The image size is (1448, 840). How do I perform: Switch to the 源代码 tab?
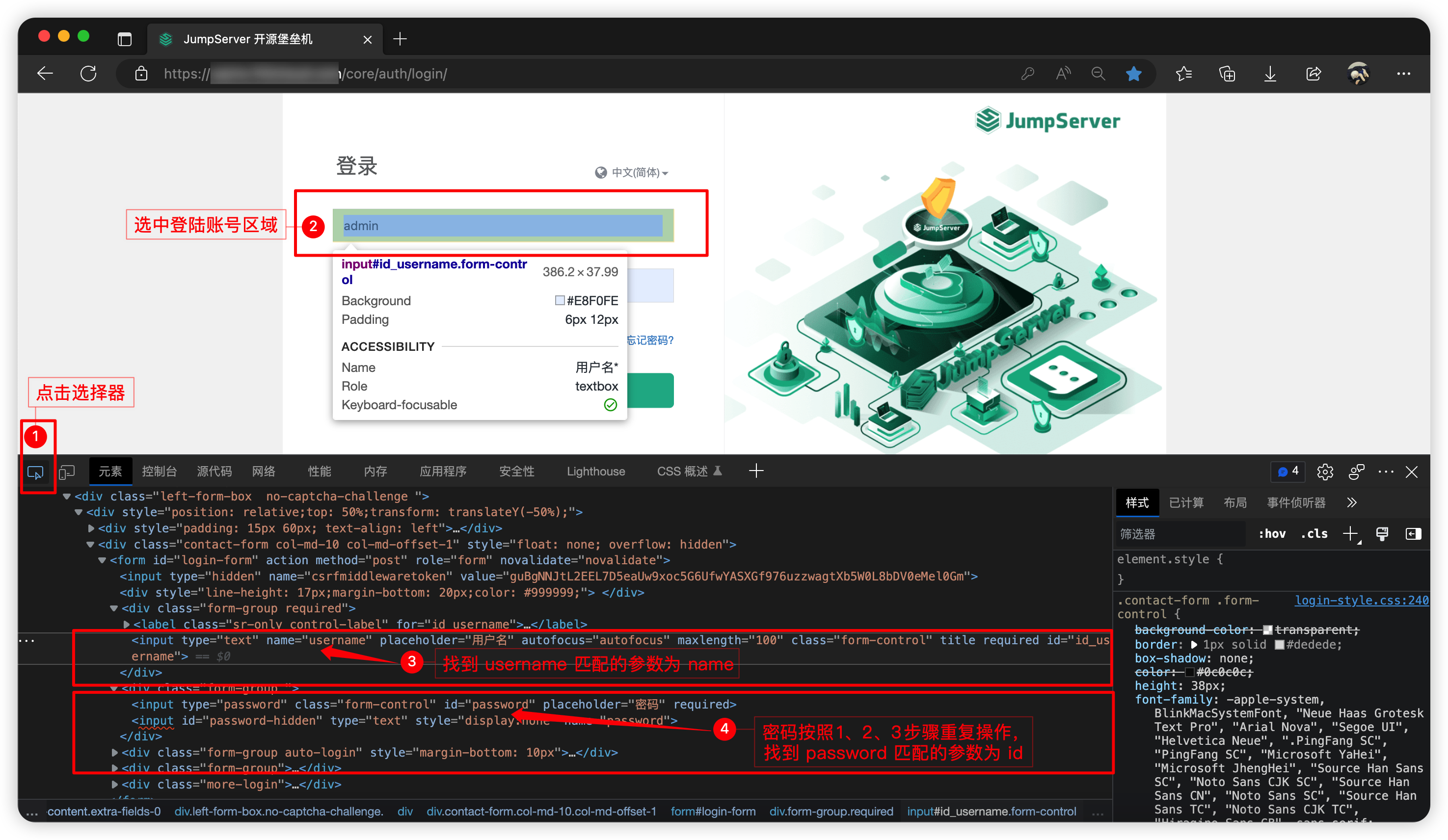[x=215, y=471]
